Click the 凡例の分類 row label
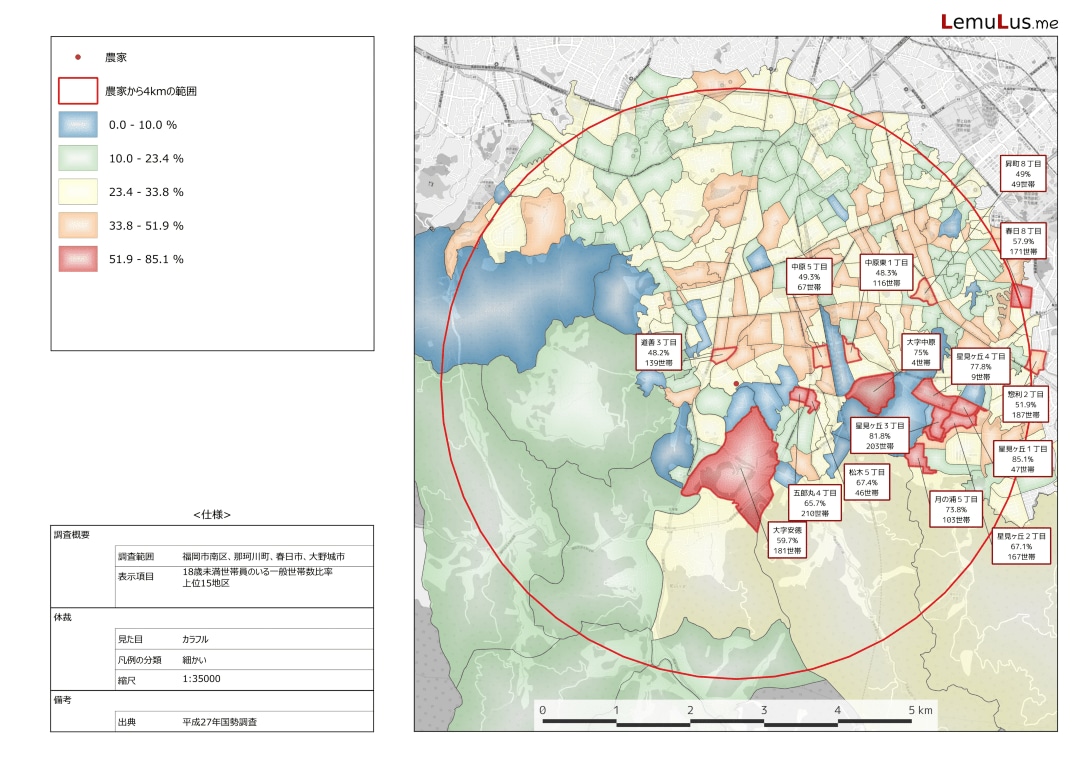 [x=140, y=660]
